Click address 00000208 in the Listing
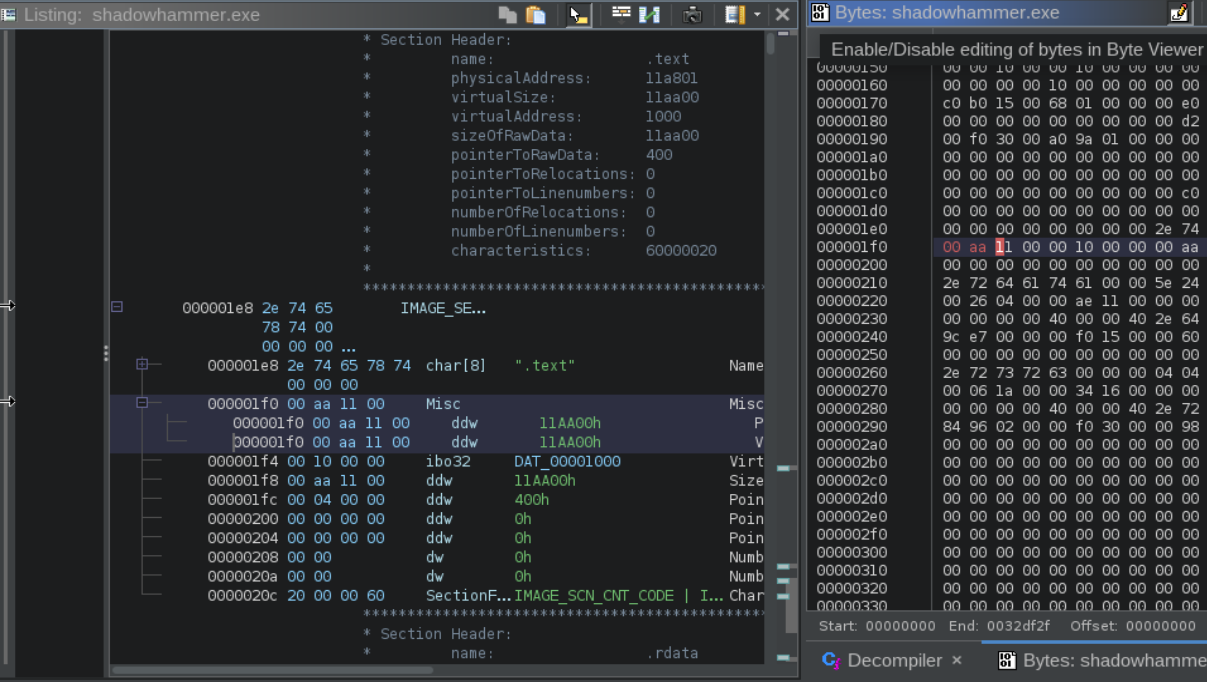This screenshot has height=682, width=1207. 241,557
